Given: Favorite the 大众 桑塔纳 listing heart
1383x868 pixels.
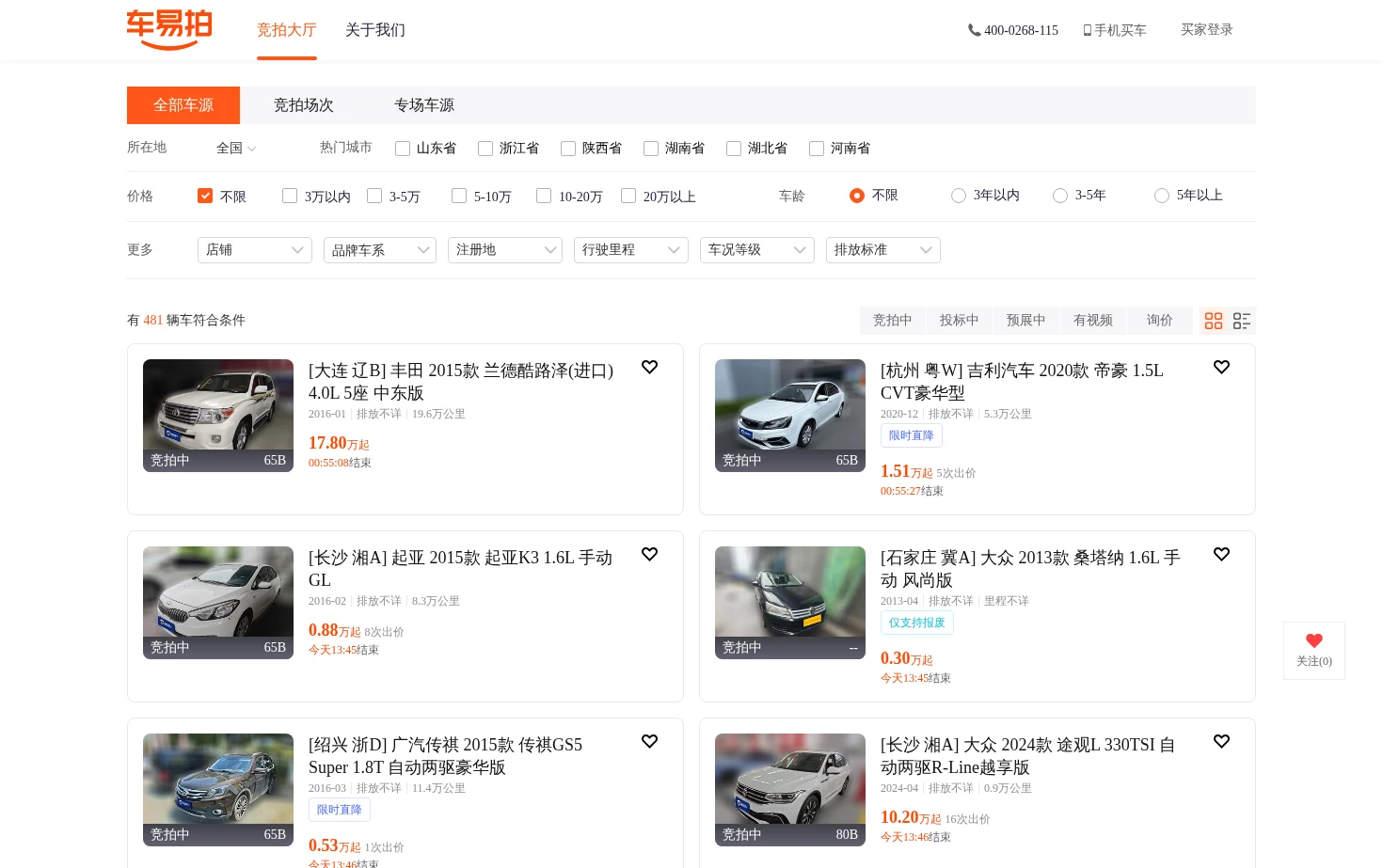Looking at the screenshot, I should [1221, 554].
